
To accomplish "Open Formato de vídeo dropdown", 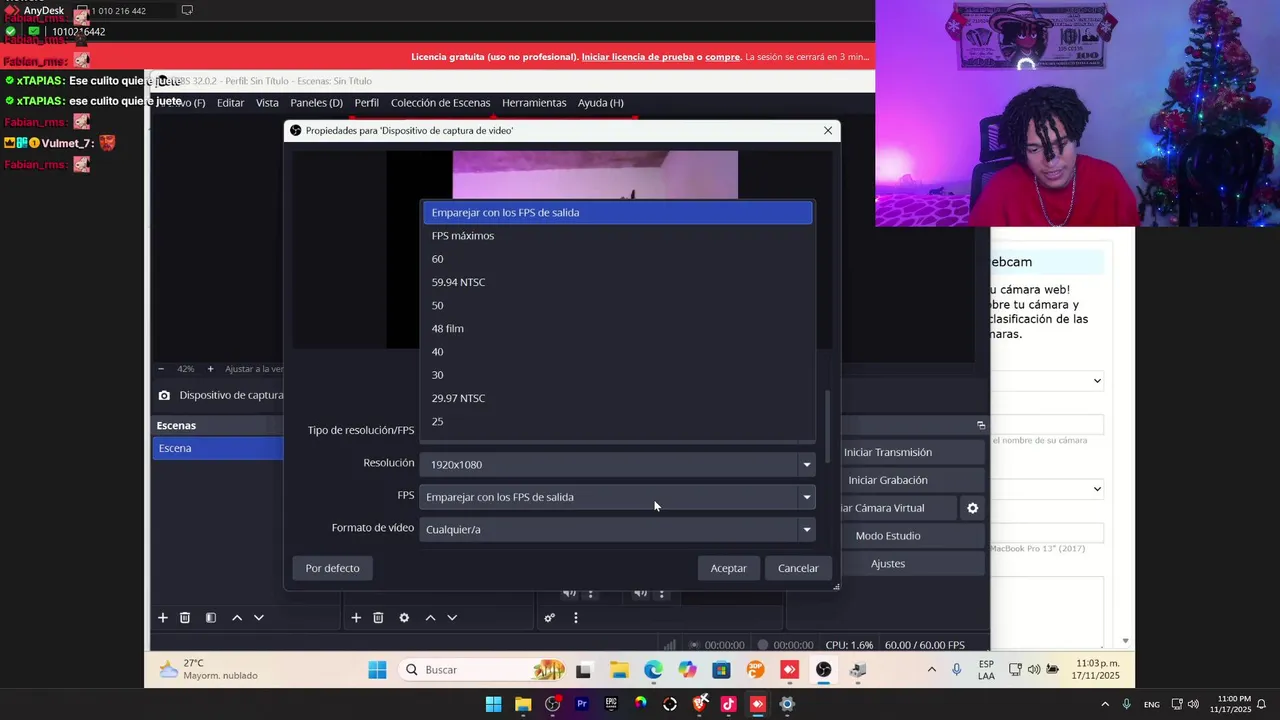I will click(617, 529).
